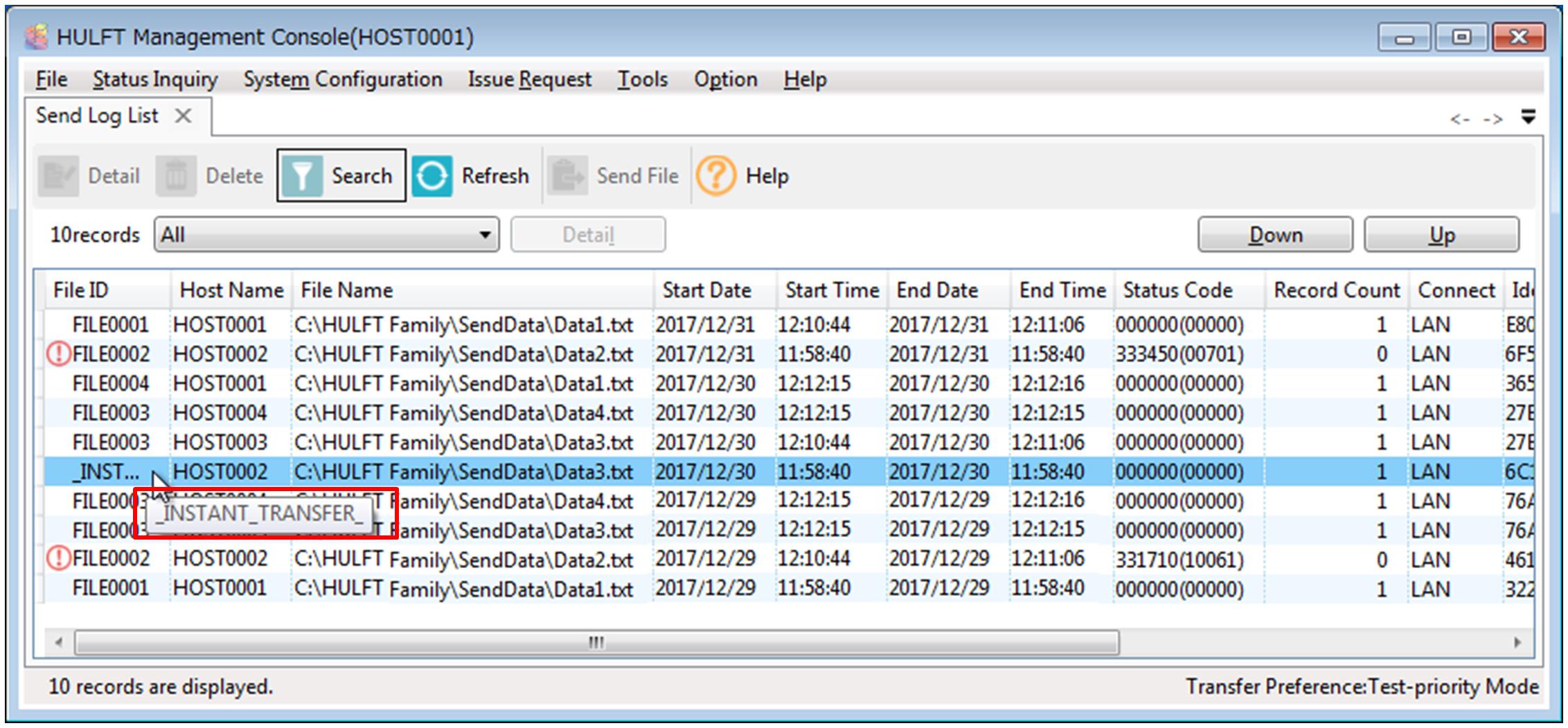This screenshot has height=728, width=1568.
Task: Select FILE0003 row with HOST0004 on 2017/12/30
Action: [x=790, y=413]
